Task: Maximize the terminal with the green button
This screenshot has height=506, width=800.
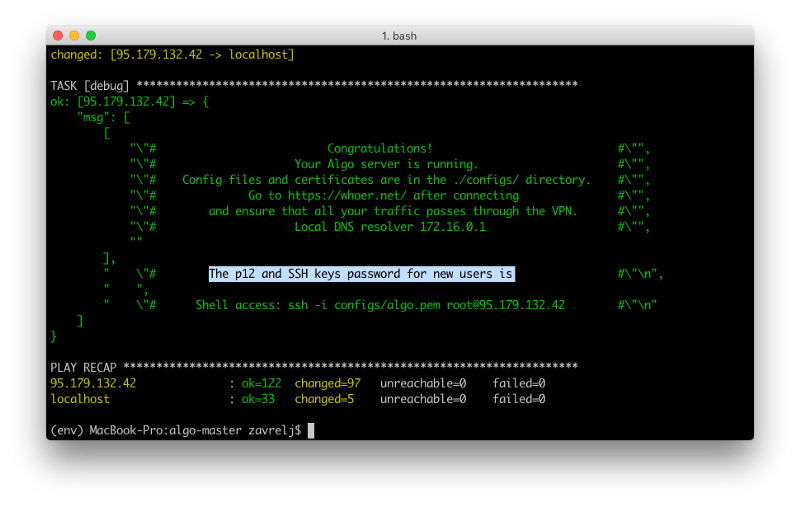Action: (91, 35)
